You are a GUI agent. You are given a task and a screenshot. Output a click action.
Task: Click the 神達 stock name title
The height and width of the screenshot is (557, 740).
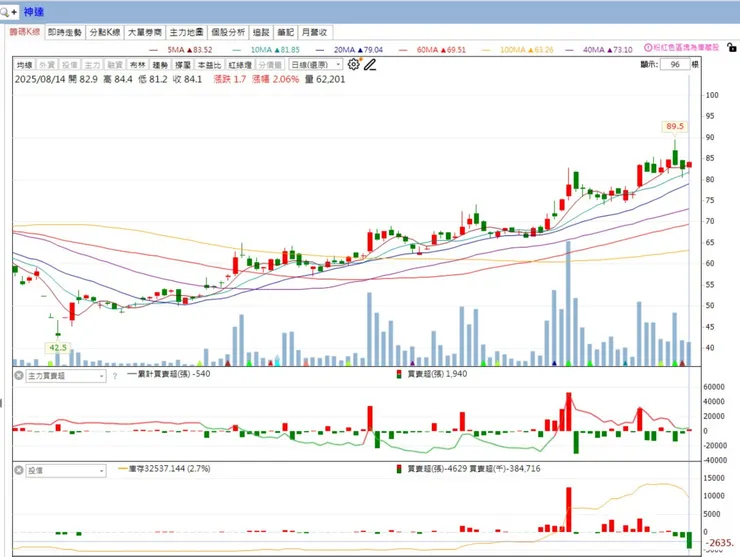[x=34, y=12]
